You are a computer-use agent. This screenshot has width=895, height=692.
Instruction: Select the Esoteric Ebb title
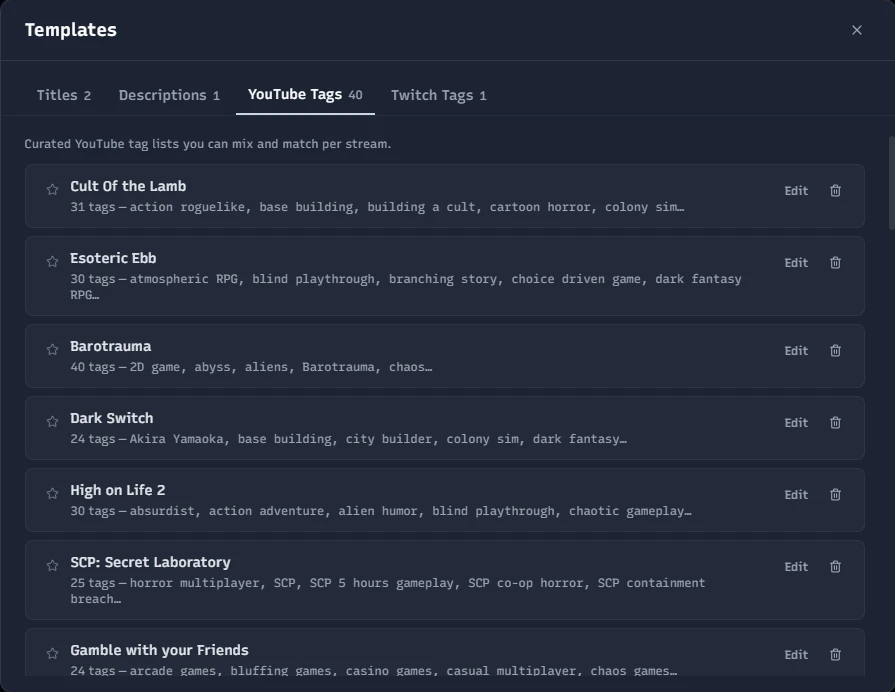(113, 258)
